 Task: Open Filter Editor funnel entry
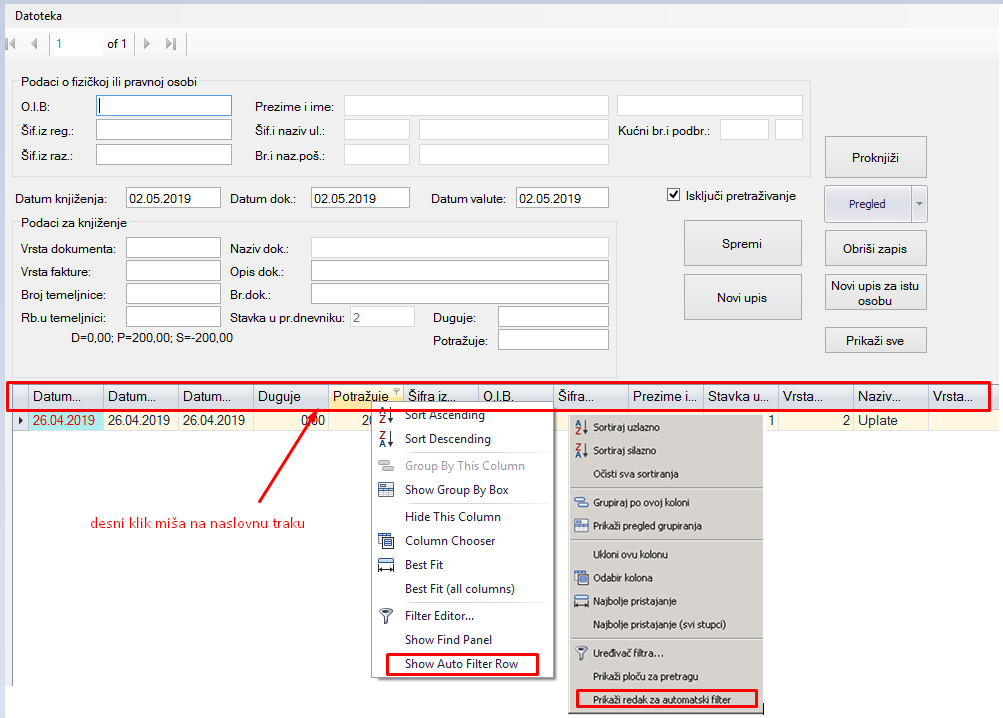[x=439, y=616]
